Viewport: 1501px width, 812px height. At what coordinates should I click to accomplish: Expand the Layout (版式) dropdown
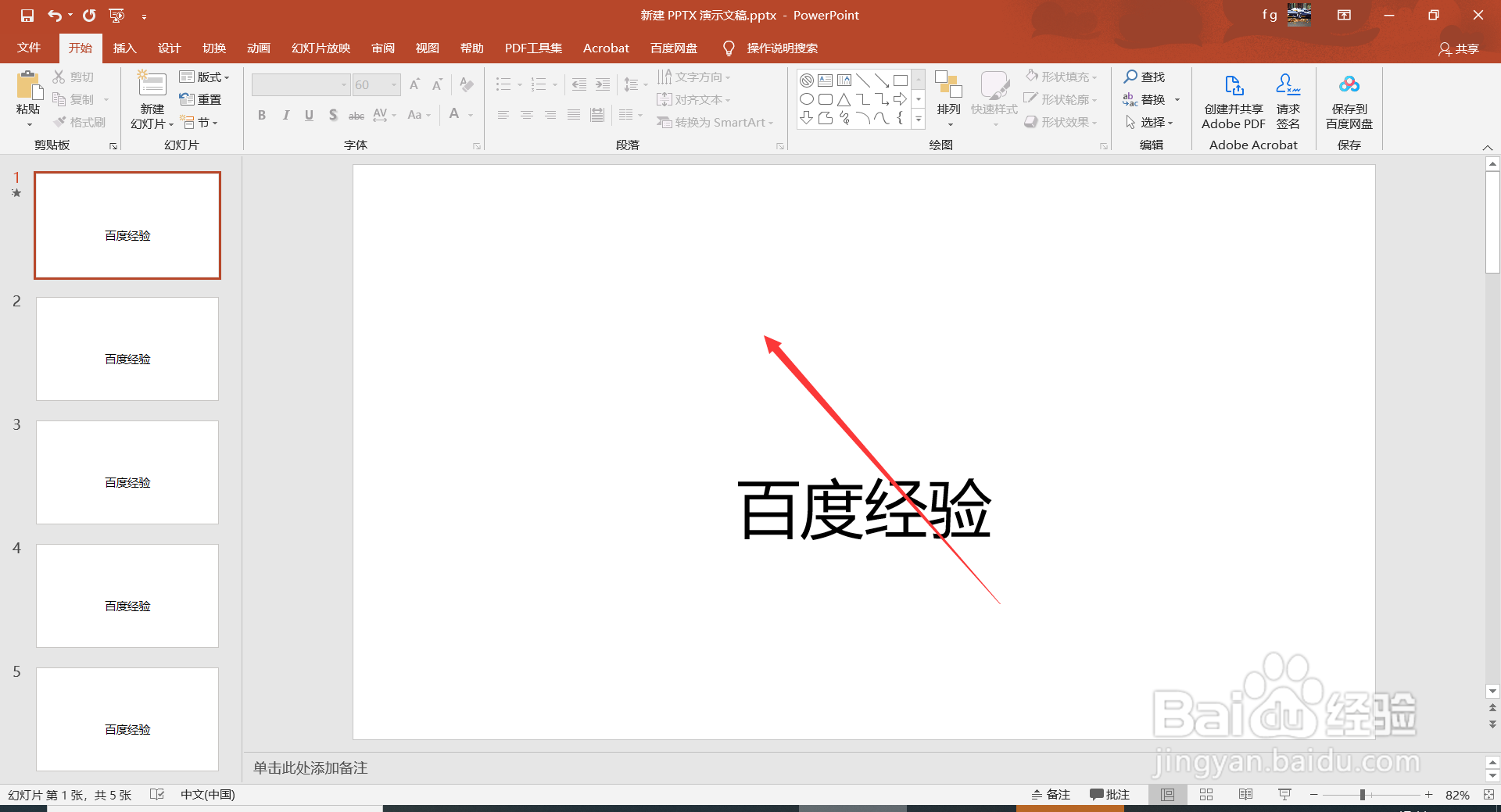204,77
